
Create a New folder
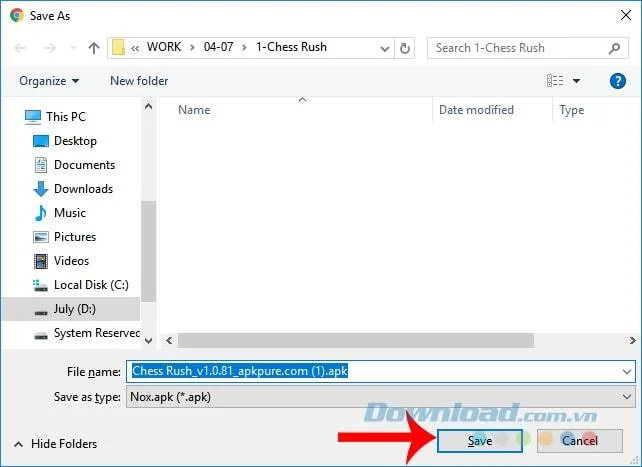(139, 81)
